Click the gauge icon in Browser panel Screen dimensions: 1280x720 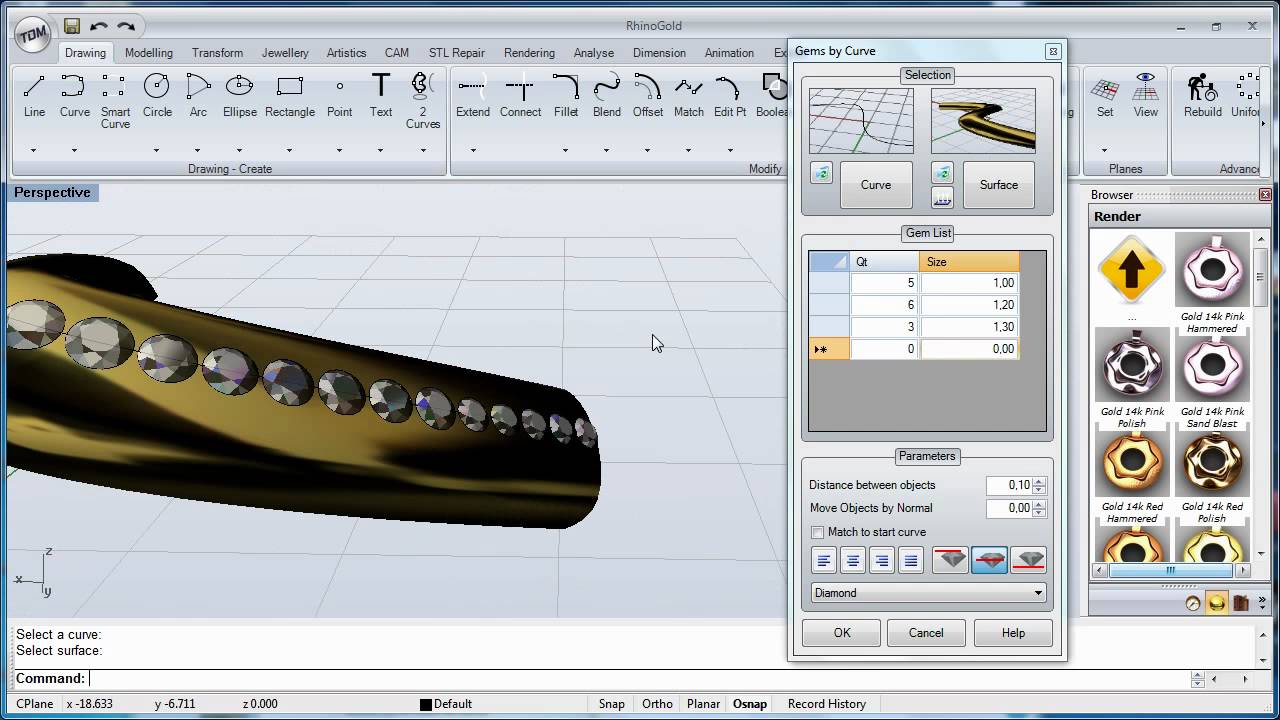tap(1193, 603)
